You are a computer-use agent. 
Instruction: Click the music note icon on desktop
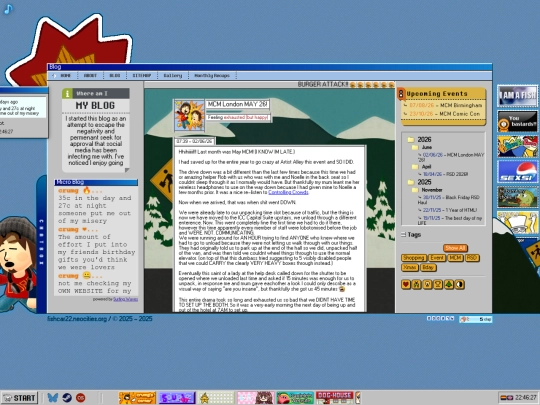8,9
